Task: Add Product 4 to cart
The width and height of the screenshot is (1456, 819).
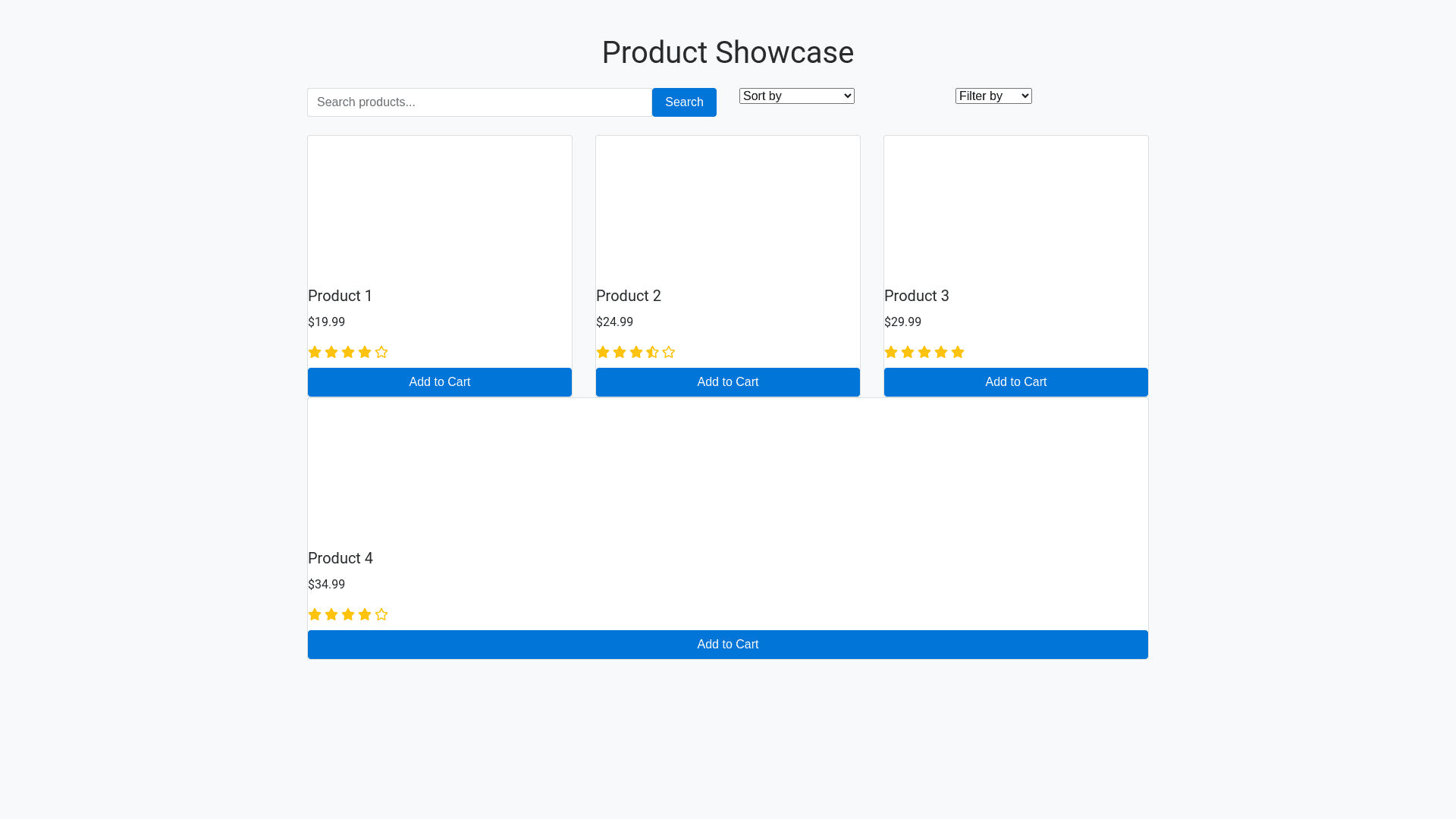Action: point(728,645)
